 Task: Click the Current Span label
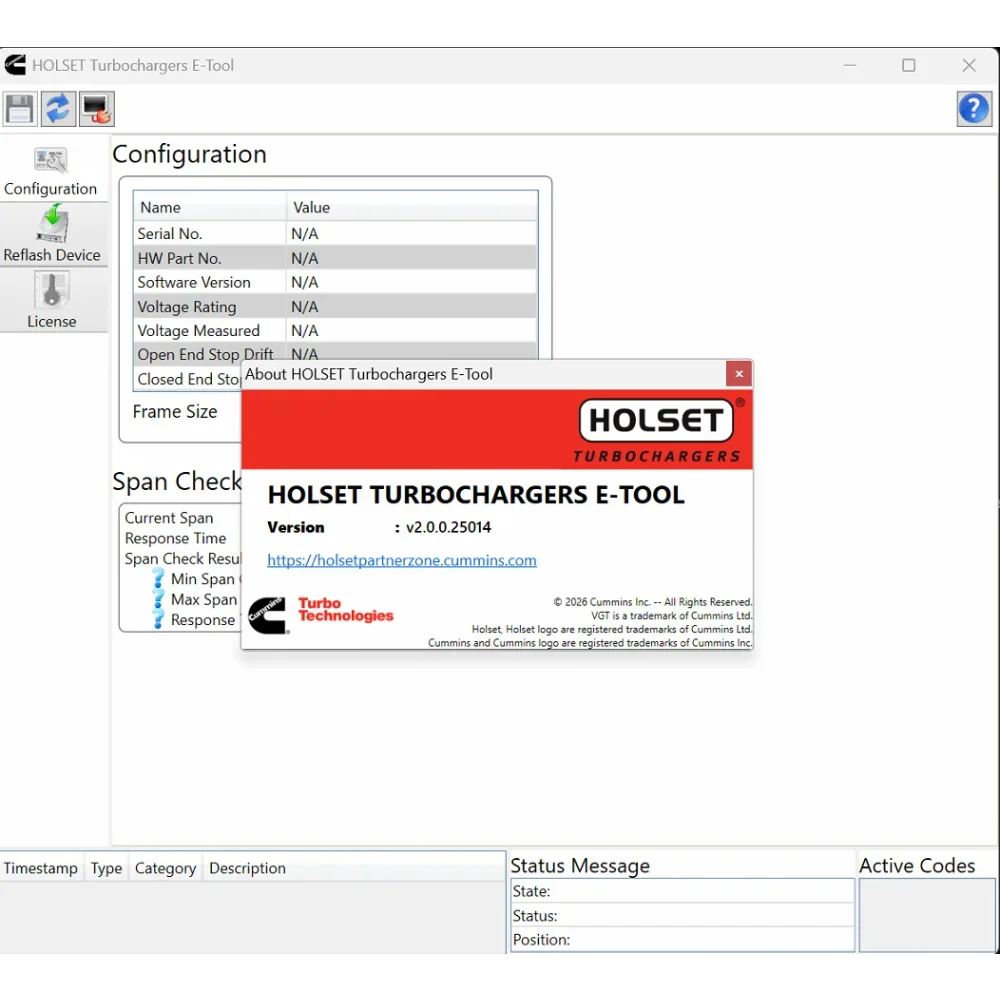(169, 518)
